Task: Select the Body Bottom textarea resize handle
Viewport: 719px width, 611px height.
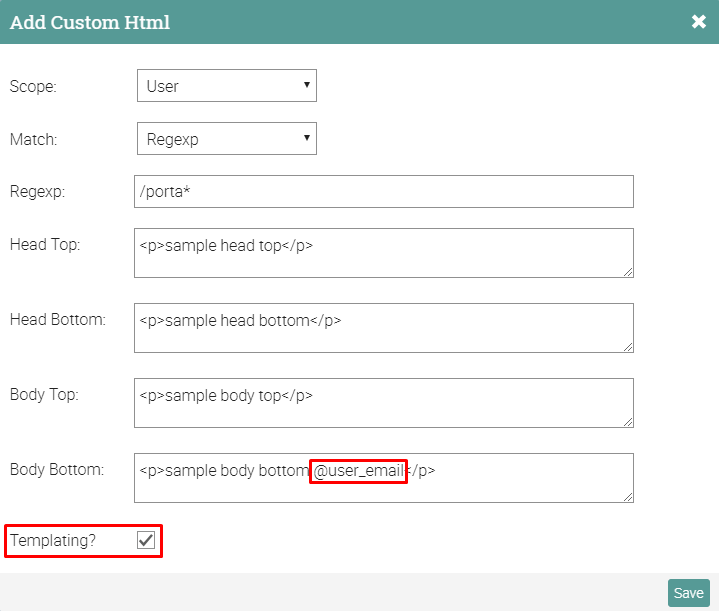Action: [627, 496]
